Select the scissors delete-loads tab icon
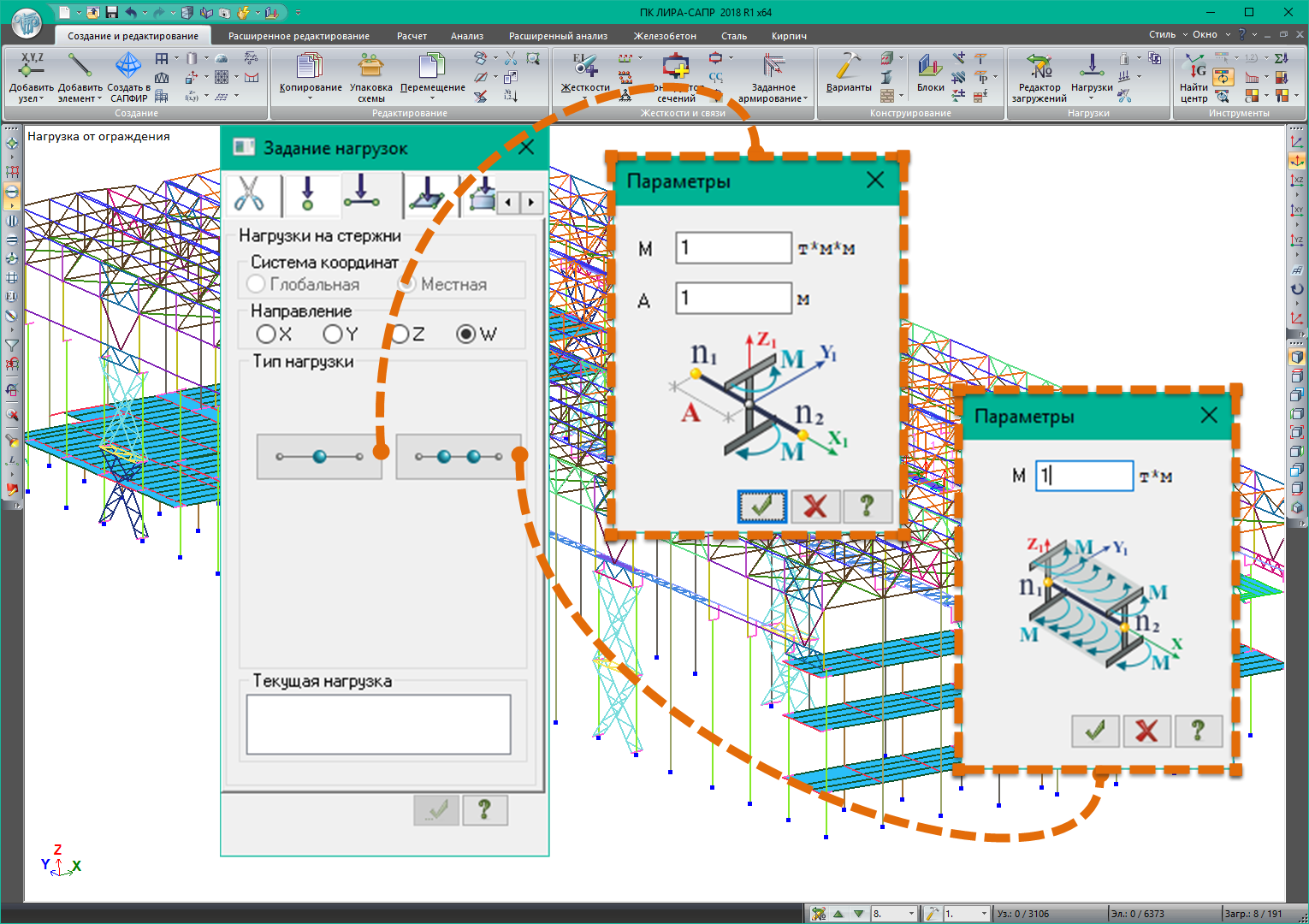Image resolution: width=1309 pixels, height=924 pixels. click(x=250, y=194)
